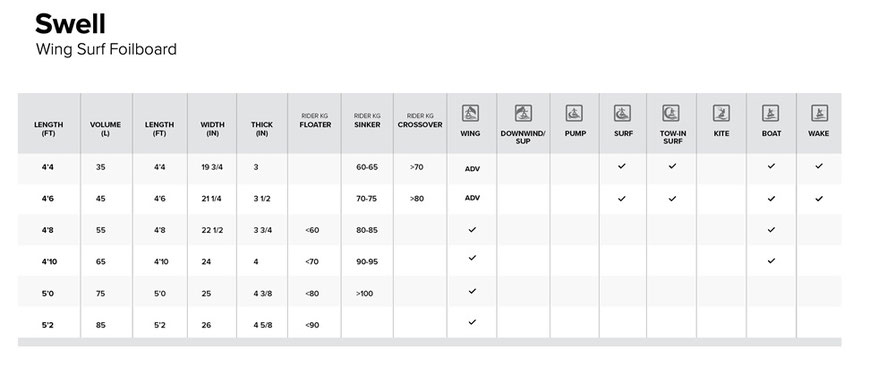This screenshot has width=870, height=367.
Task: Click the Width (IN) column header
Action: point(213,129)
